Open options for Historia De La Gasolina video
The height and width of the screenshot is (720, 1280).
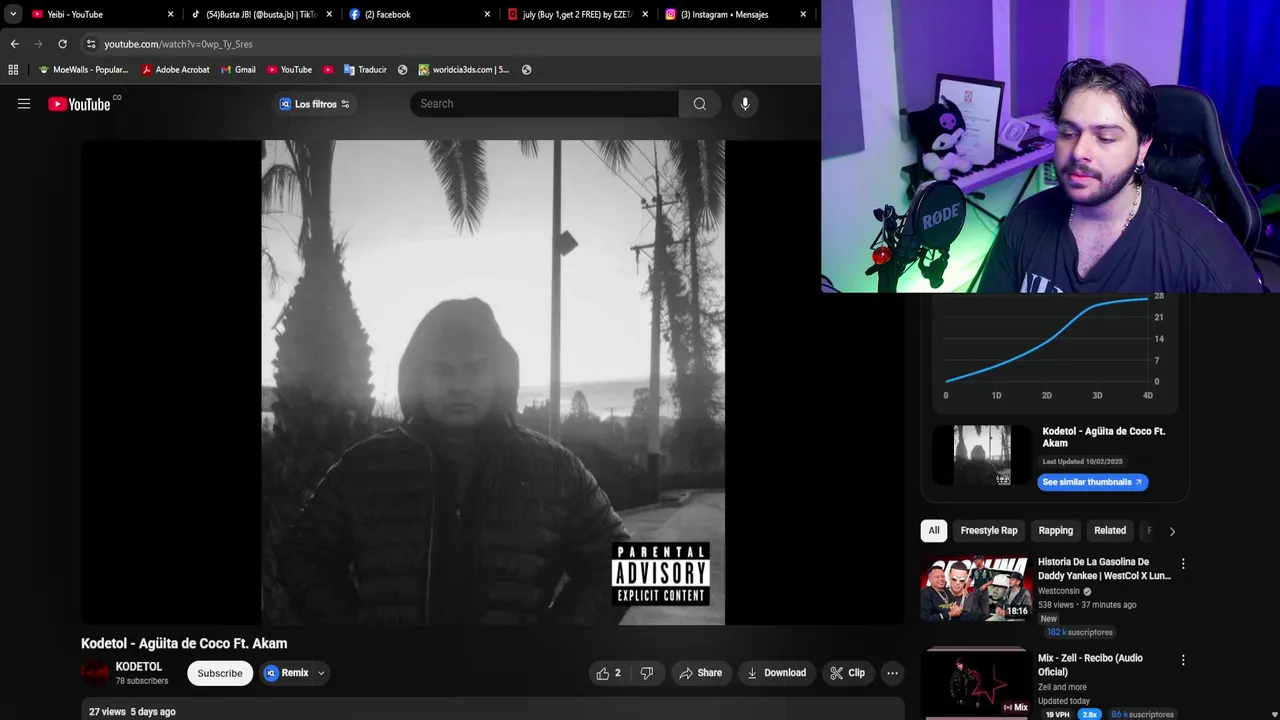click(x=1183, y=564)
